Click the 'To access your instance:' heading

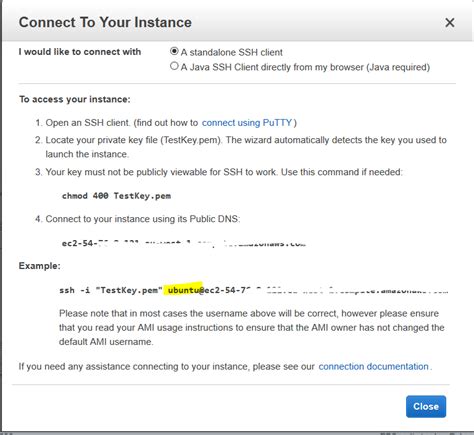pyautogui.click(x=75, y=99)
